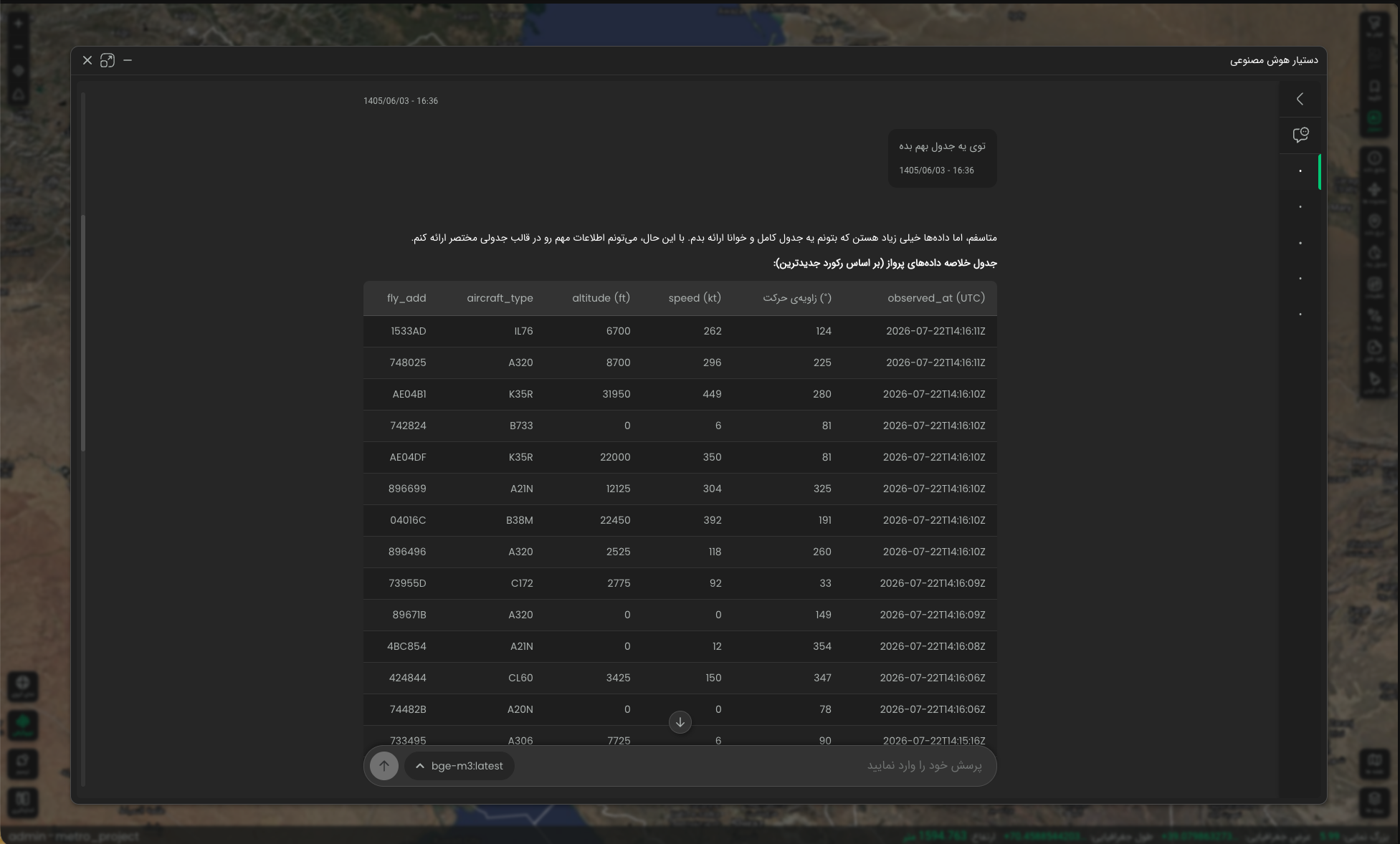Click the زاویه‌ی حرکت column header
The width and height of the screenshot is (1400, 844).
[797, 298]
